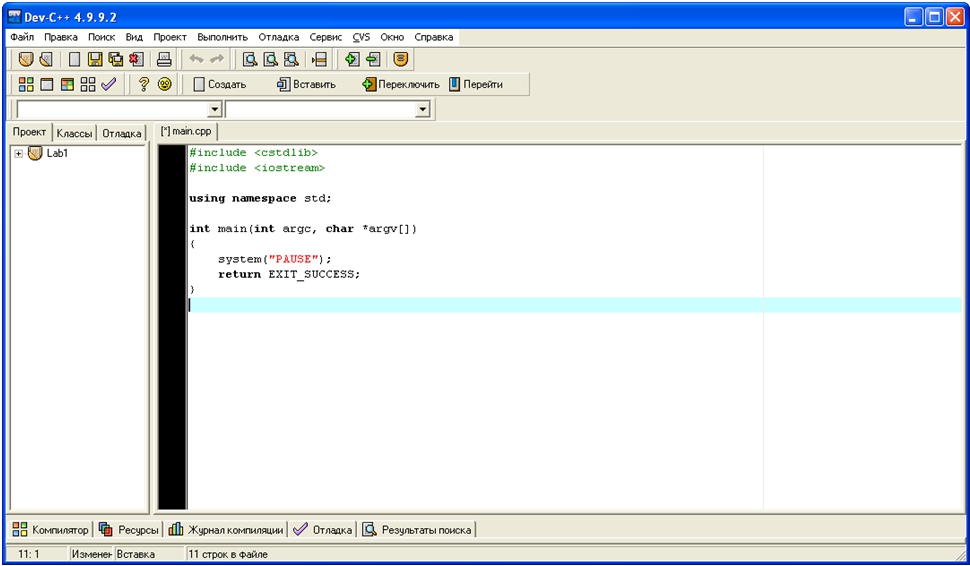Open the first class browser dropdown
This screenshot has width=970, height=566.
pyautogui.click(x=215, y=109)
